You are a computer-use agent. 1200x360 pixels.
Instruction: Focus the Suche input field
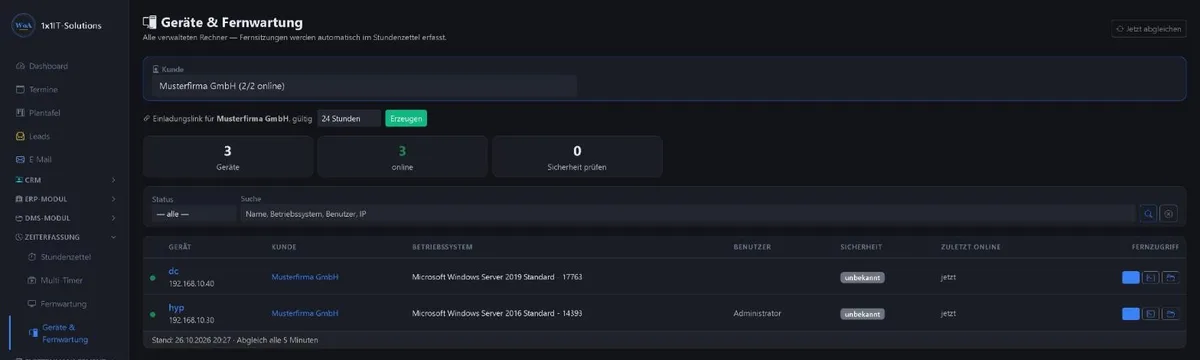pos(687,214)
